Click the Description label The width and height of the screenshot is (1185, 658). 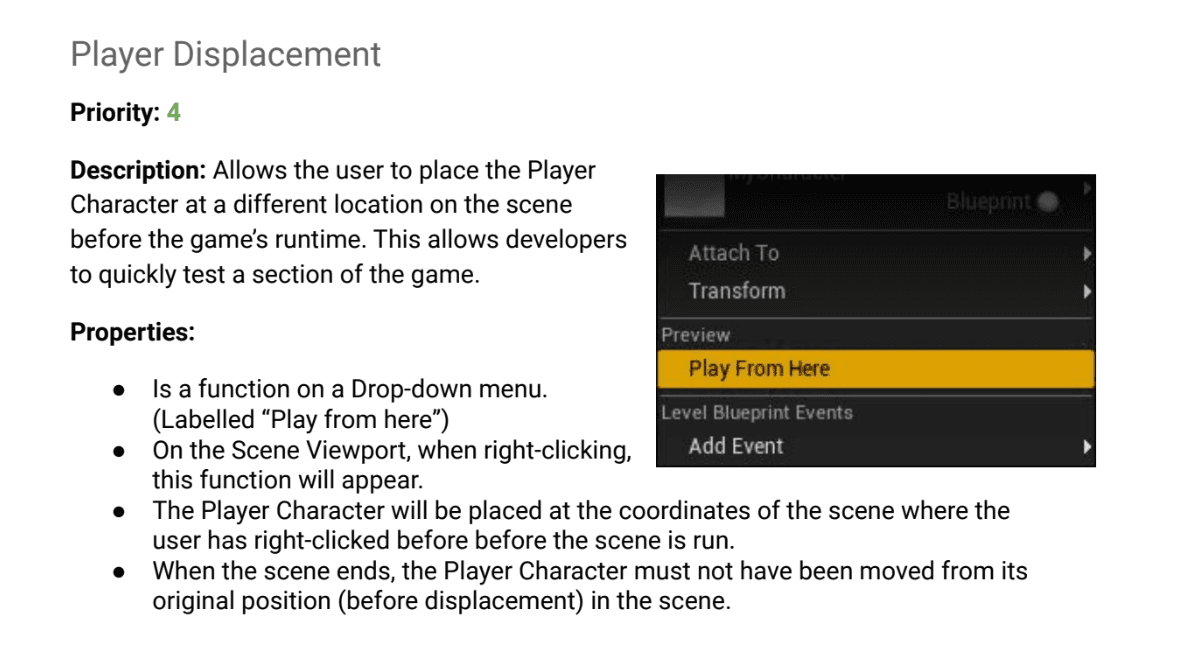tap(138, 171)
